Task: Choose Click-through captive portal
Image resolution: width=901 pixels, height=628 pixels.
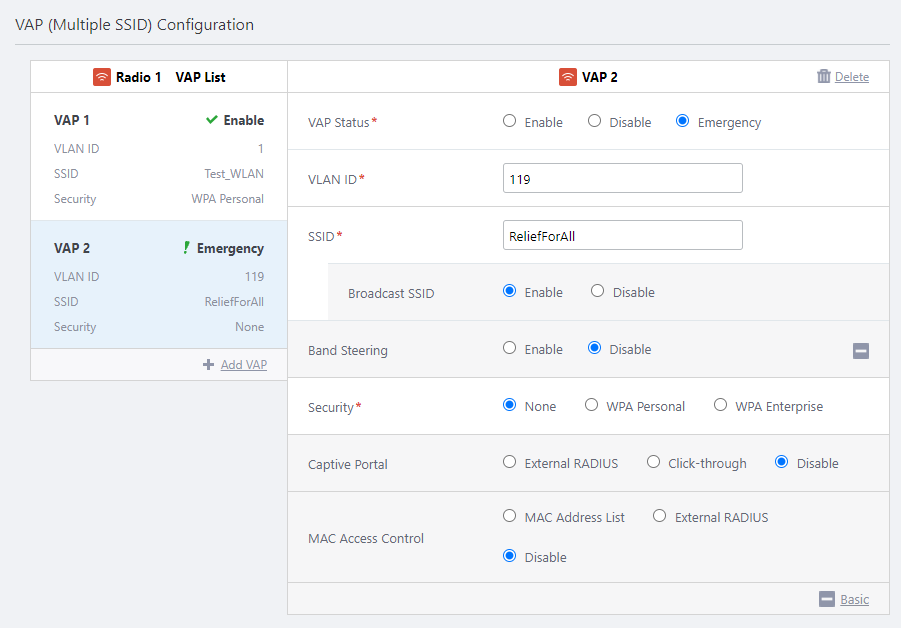Action: click(x=654, y=463)
